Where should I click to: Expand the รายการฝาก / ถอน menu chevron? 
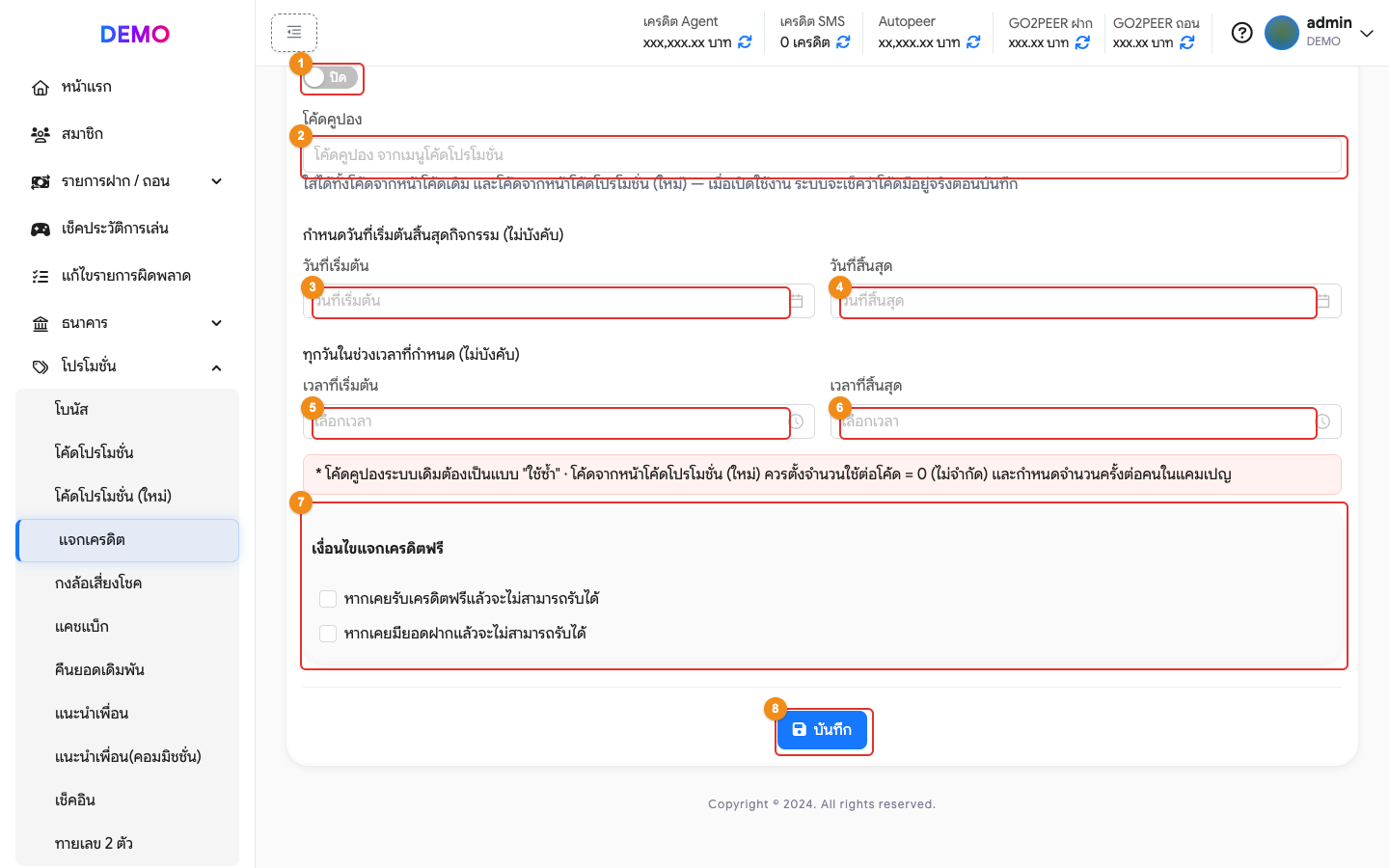click(217, 181)
